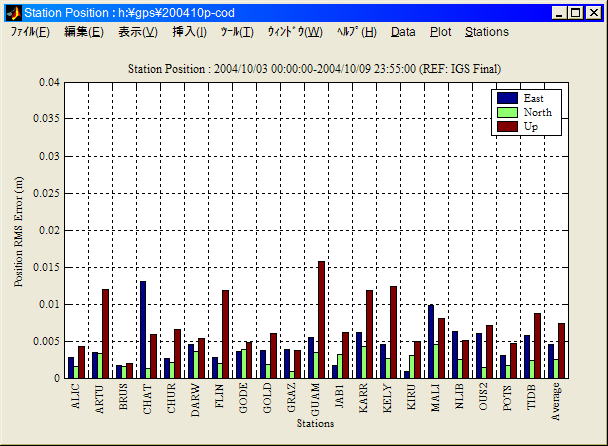Click the Position RMS Error y-axis label
Screen dimensions: 608x446
click(x=19, y=231)
